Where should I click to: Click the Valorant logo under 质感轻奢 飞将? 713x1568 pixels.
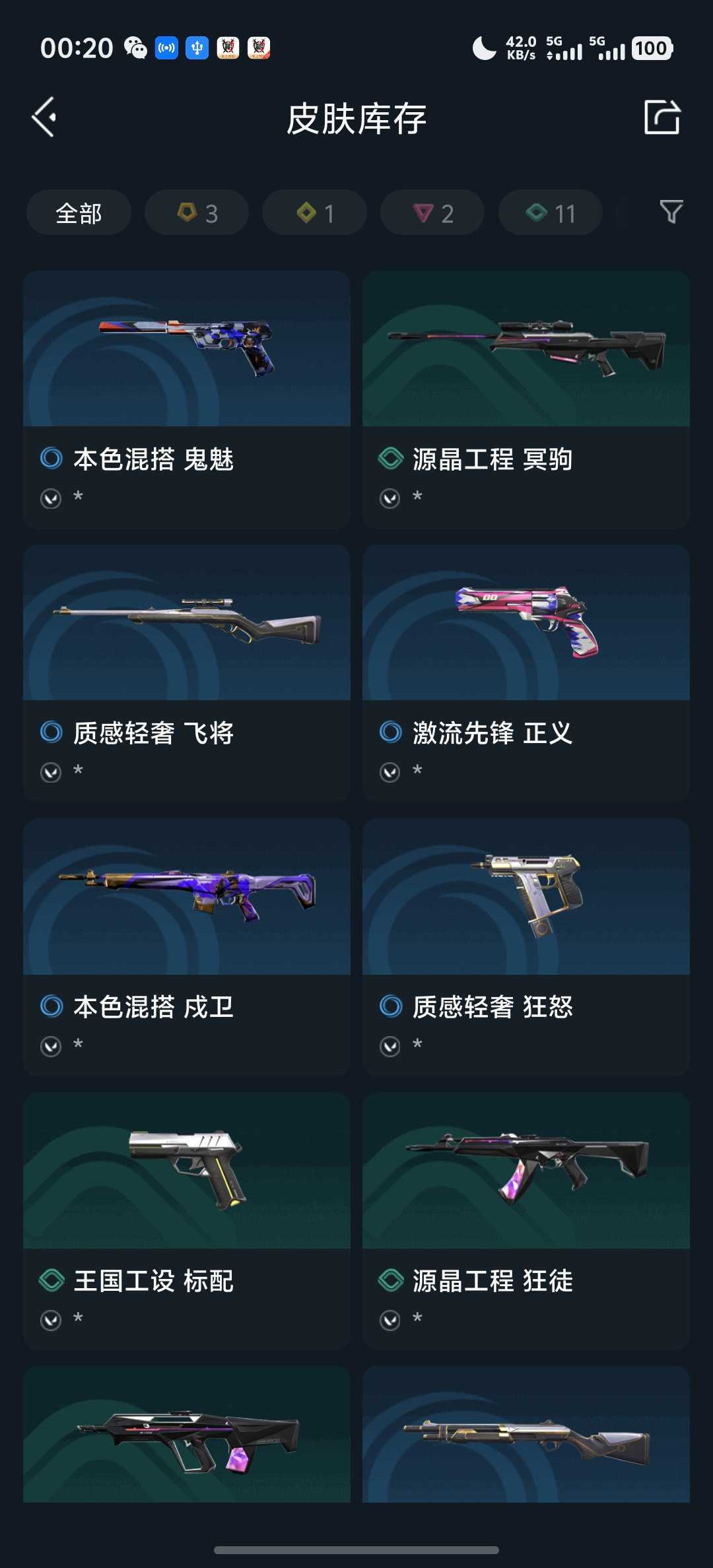51,772
